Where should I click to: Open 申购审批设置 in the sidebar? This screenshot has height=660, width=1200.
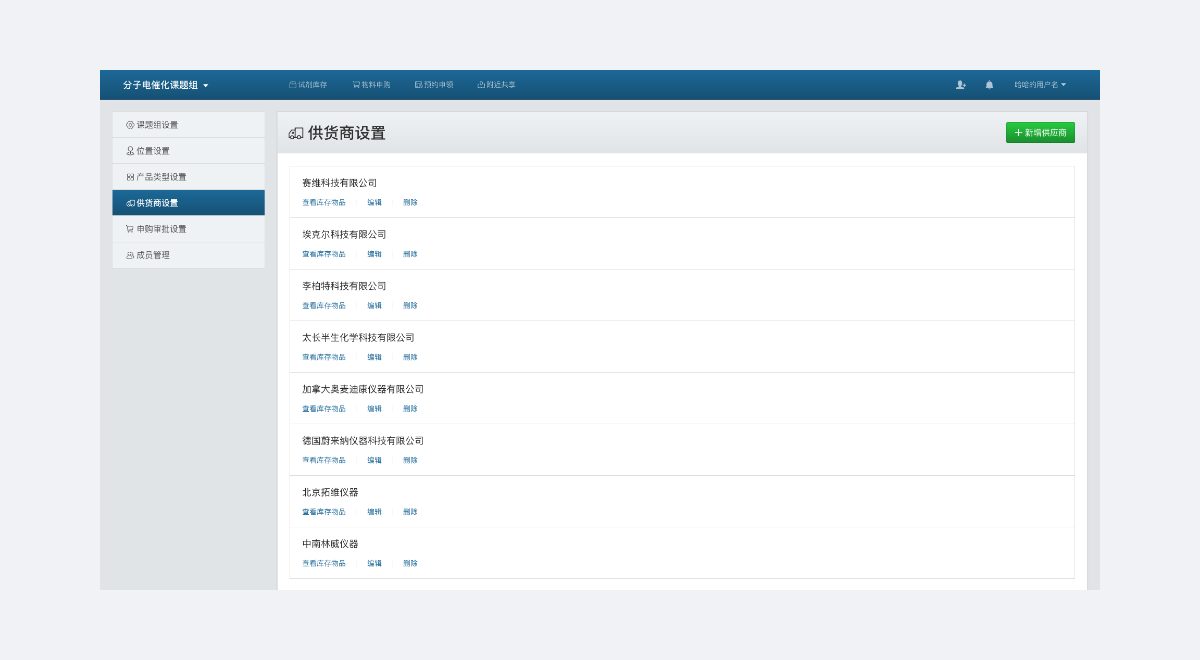(188, 229)
